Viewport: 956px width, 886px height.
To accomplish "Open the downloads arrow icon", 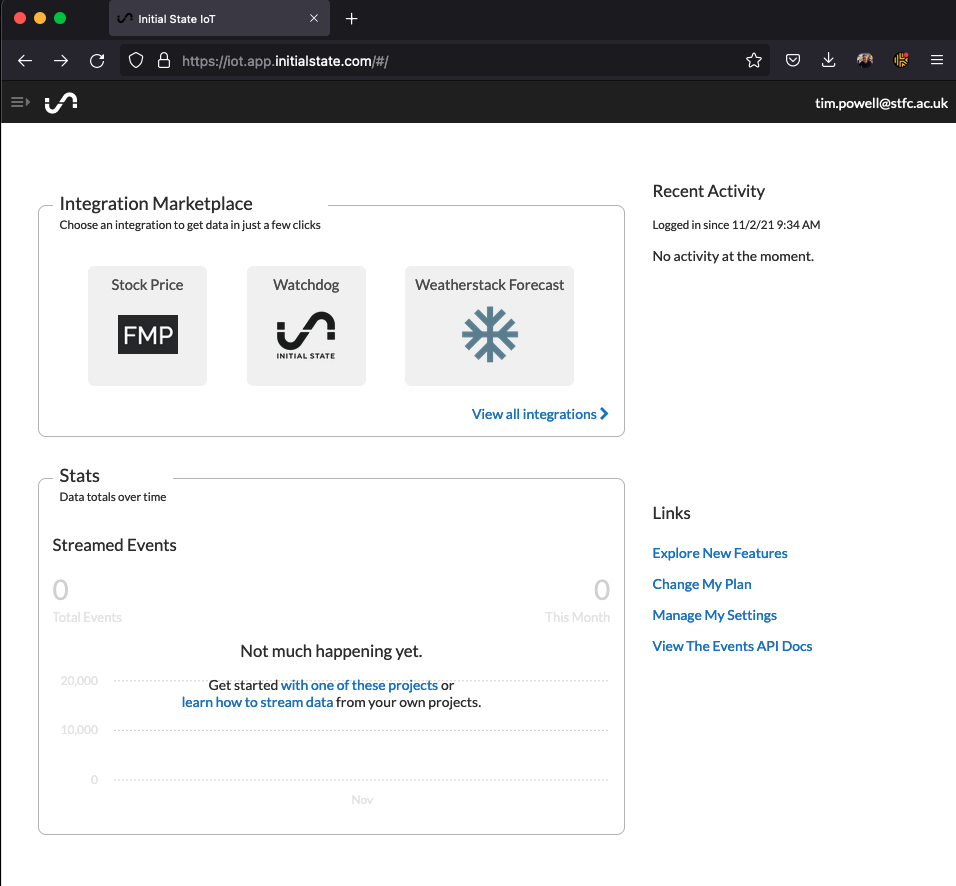I will (x=828, y=60).
